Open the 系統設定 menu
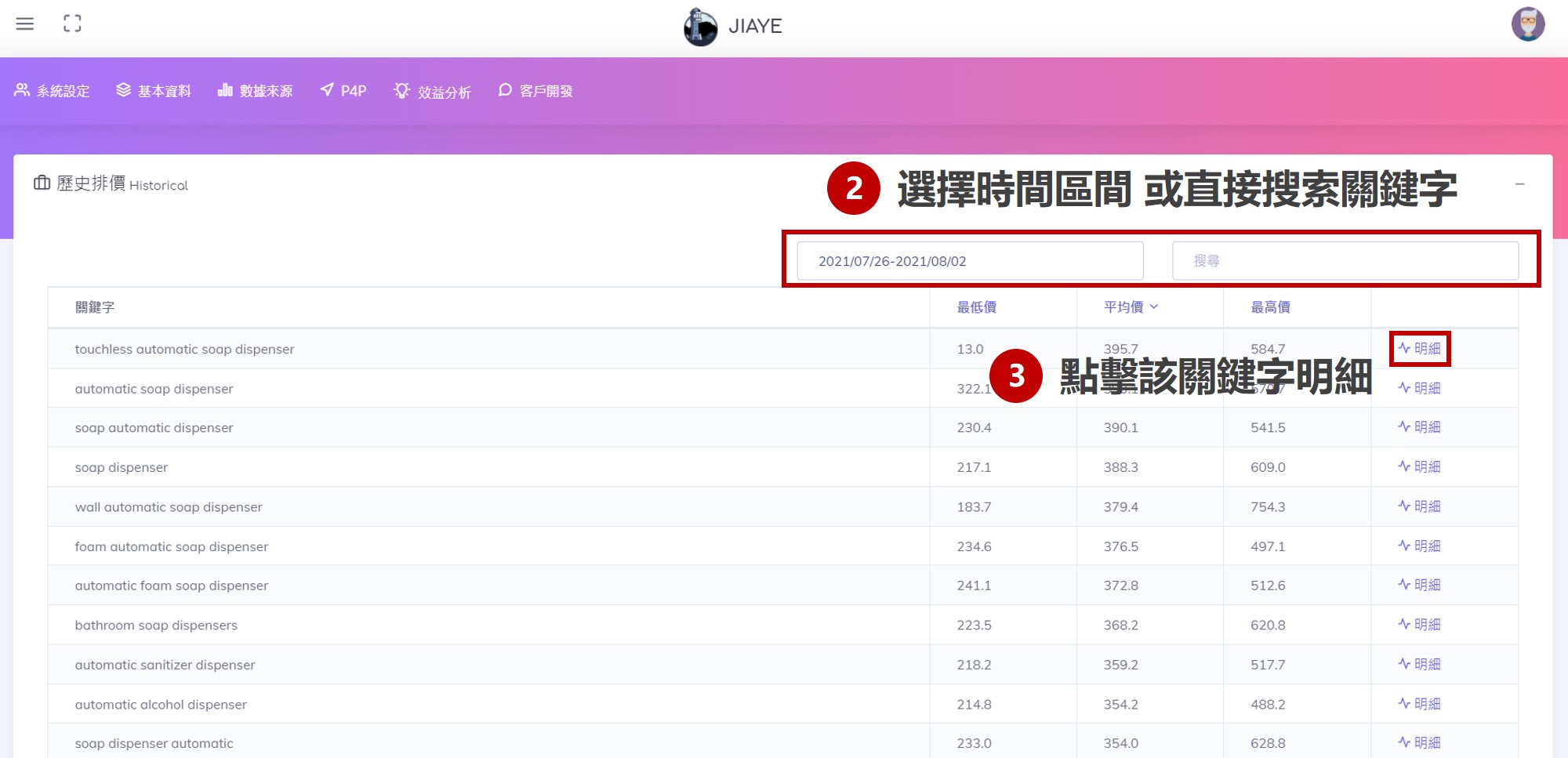 (53, 91)
